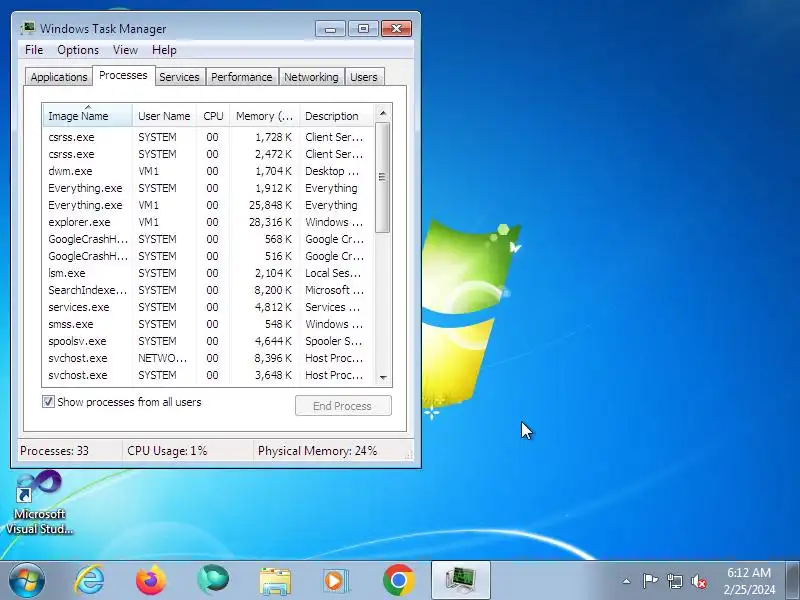
Task: Open the clock showing 6:12 AM
Action: [x=749, y=581]
